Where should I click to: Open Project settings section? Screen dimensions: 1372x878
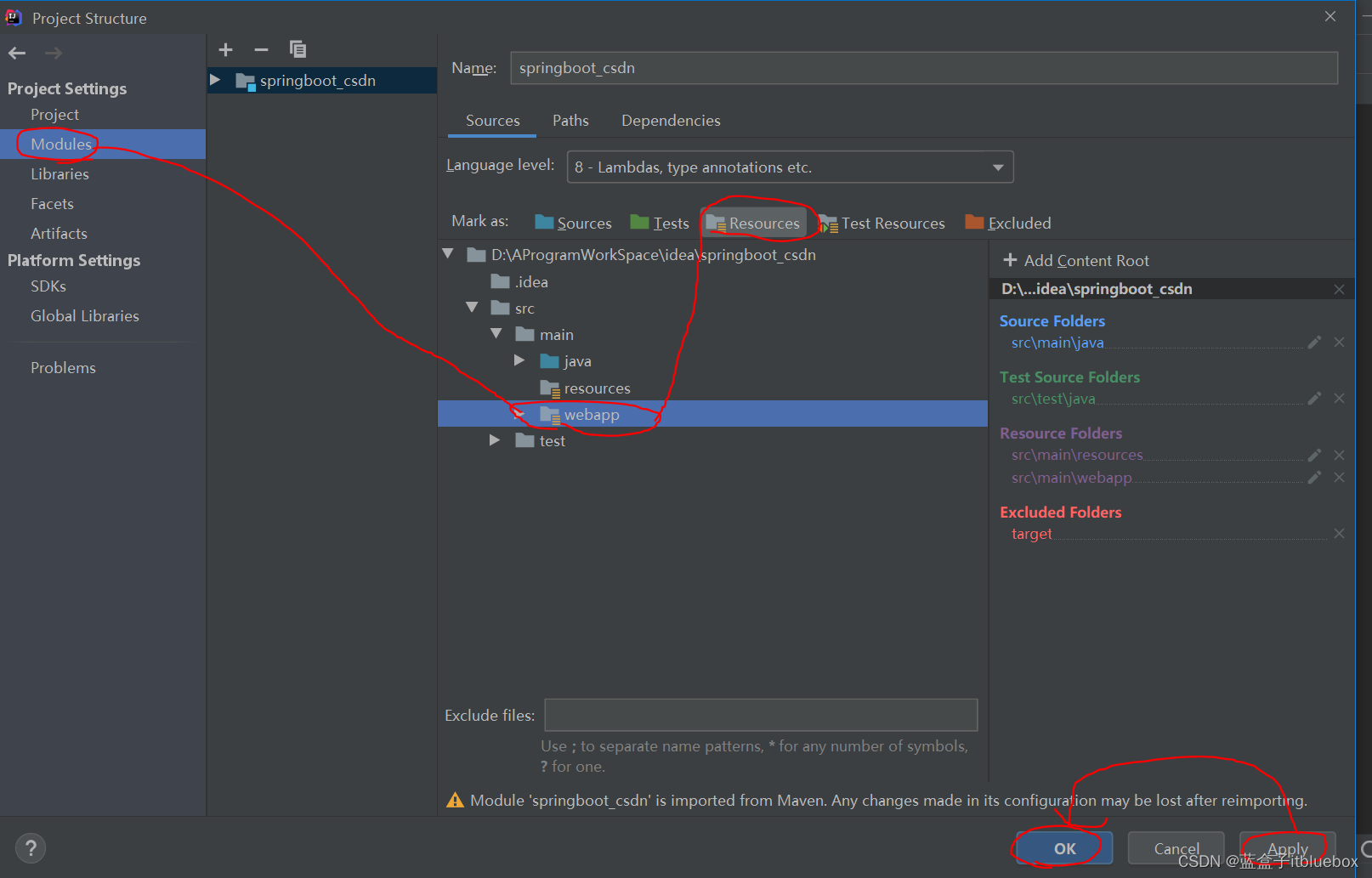click(x=54, y=115)
